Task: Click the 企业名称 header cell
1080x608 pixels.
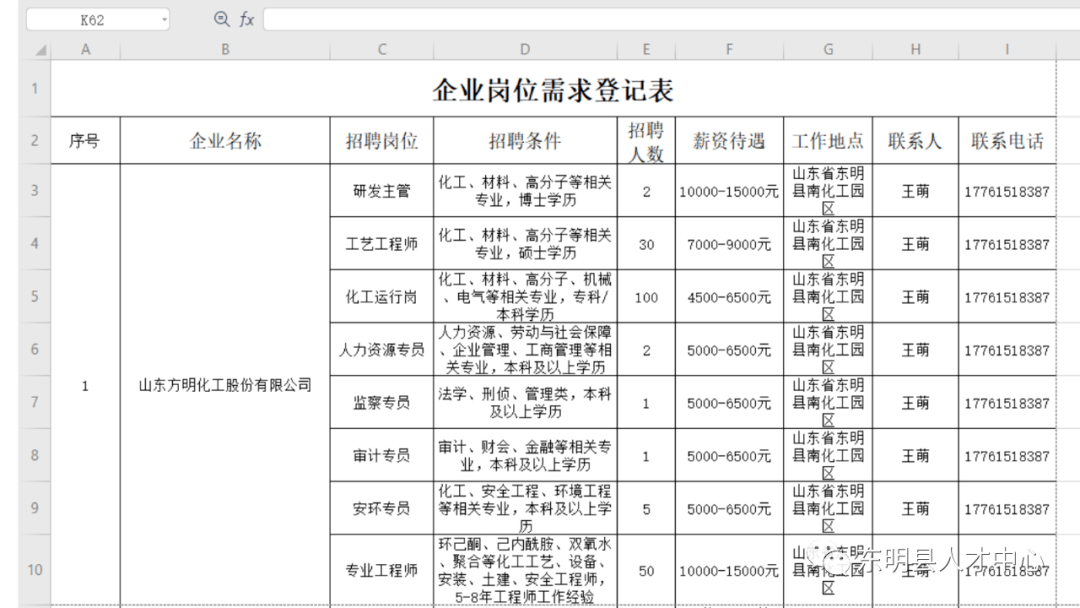Action: (225, 140)
